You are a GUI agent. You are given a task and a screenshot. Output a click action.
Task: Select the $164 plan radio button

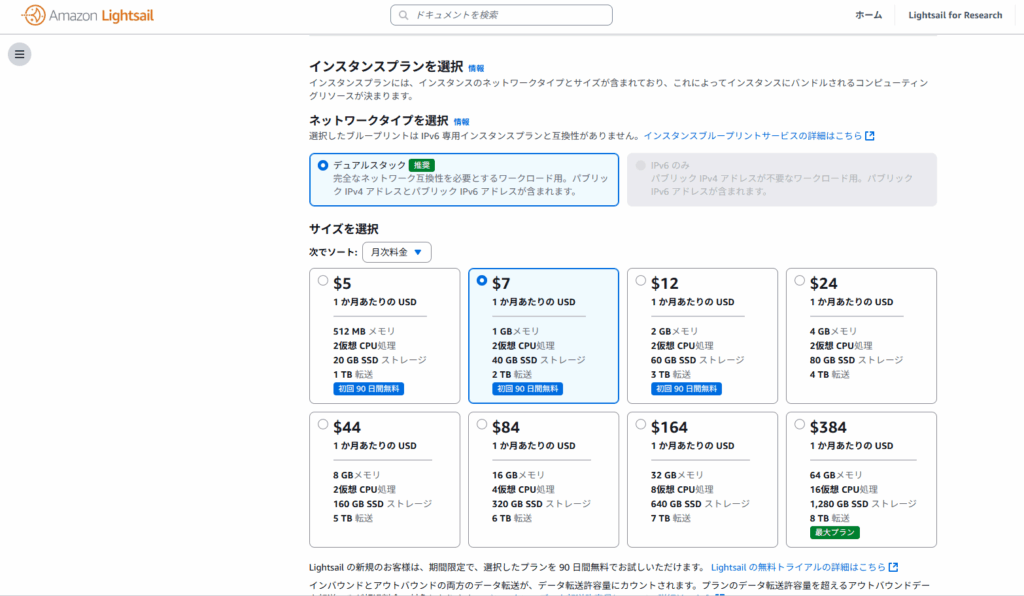point(641,424)
